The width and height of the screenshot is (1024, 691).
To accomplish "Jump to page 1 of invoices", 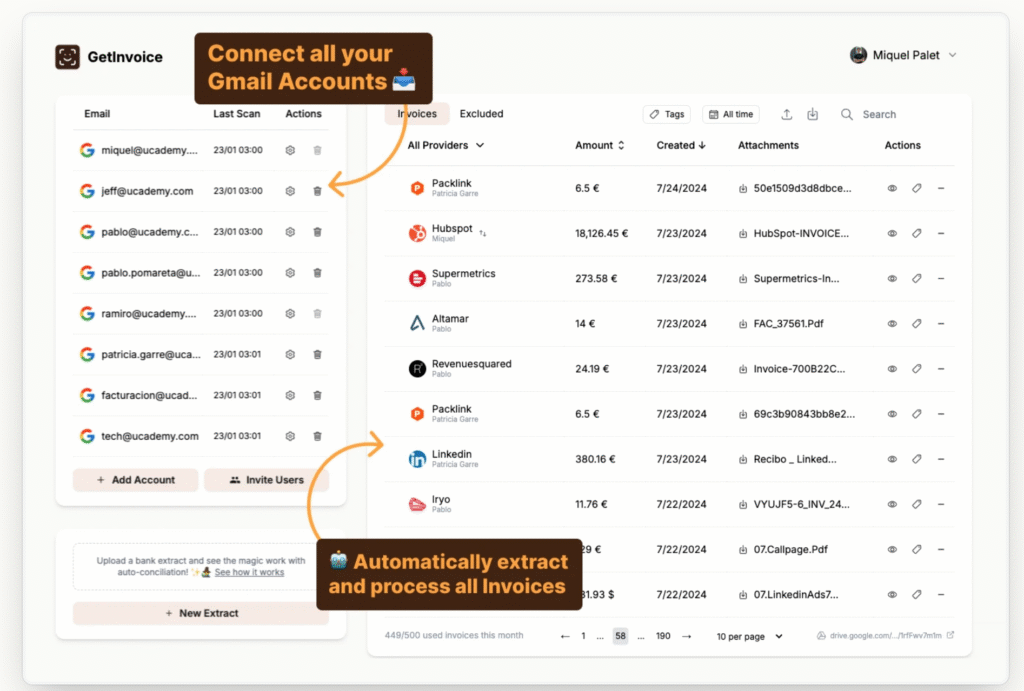I will click(583, 636).
